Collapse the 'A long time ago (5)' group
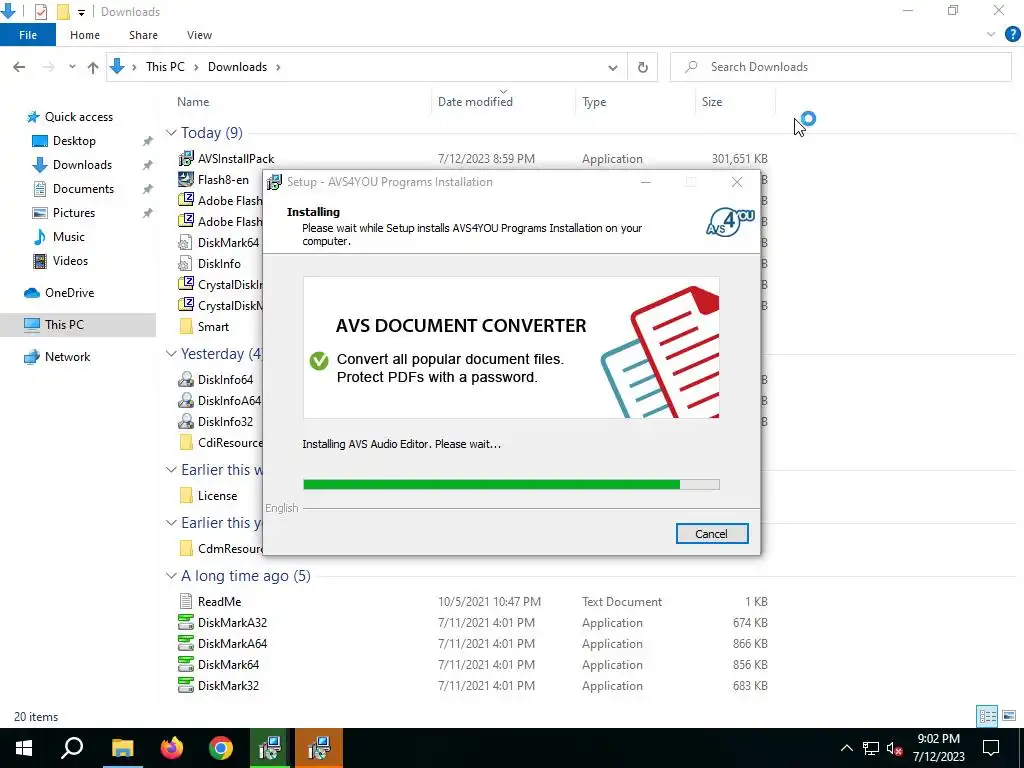This screenshot has width=1024, height=768. pos(171,575)
